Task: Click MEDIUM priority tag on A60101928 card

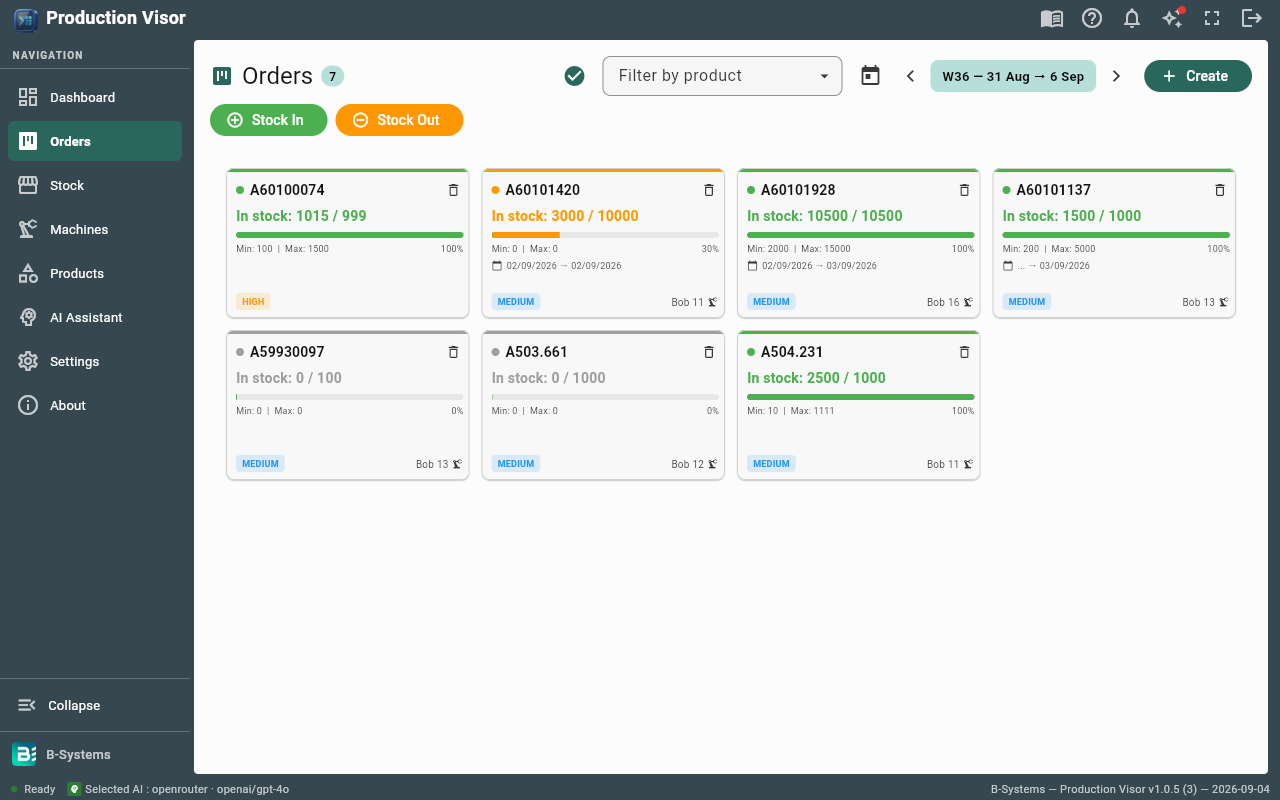Action: (771, 302)
